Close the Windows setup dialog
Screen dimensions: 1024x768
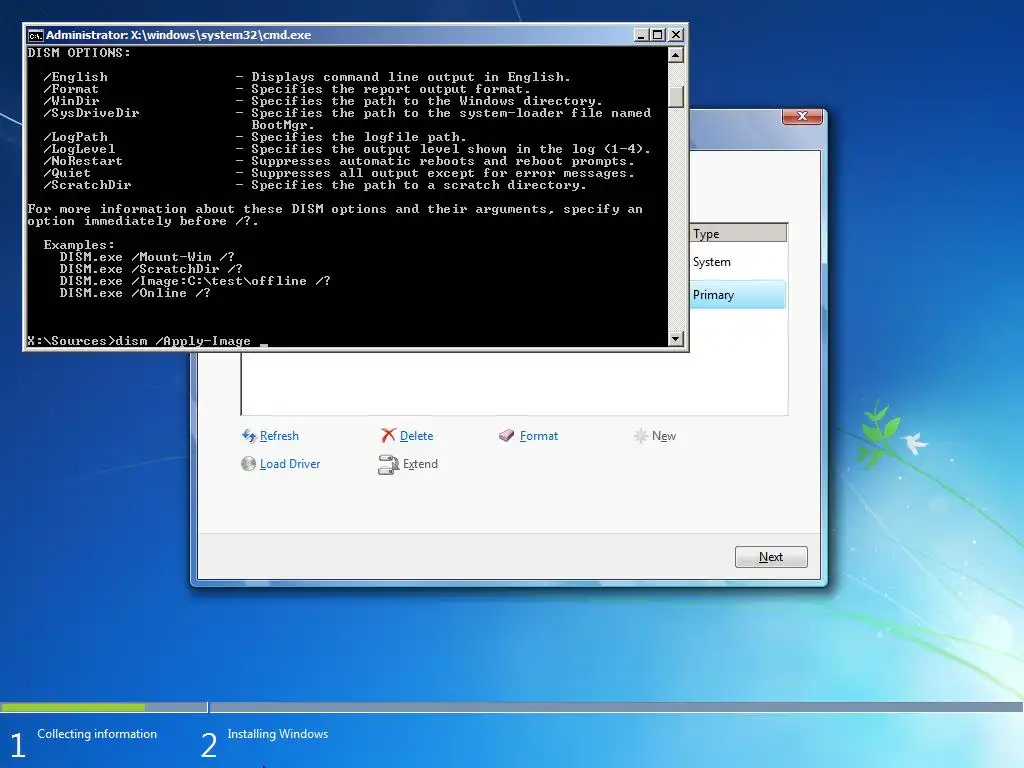pos(802,116)
